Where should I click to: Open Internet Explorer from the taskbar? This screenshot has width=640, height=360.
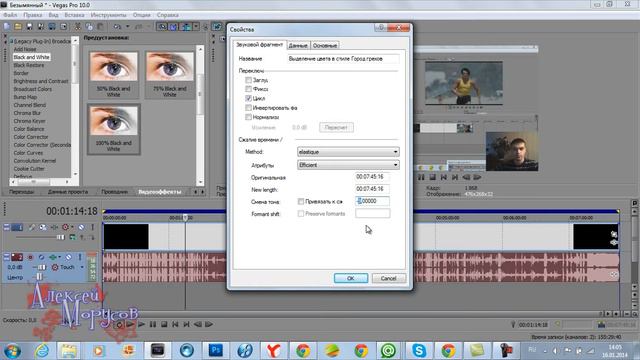pos(42,350)
